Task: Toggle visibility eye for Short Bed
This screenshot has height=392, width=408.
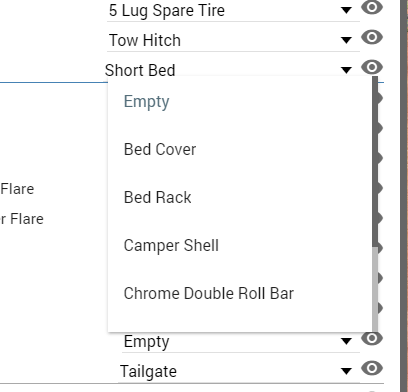Action: tap(372, 67)
